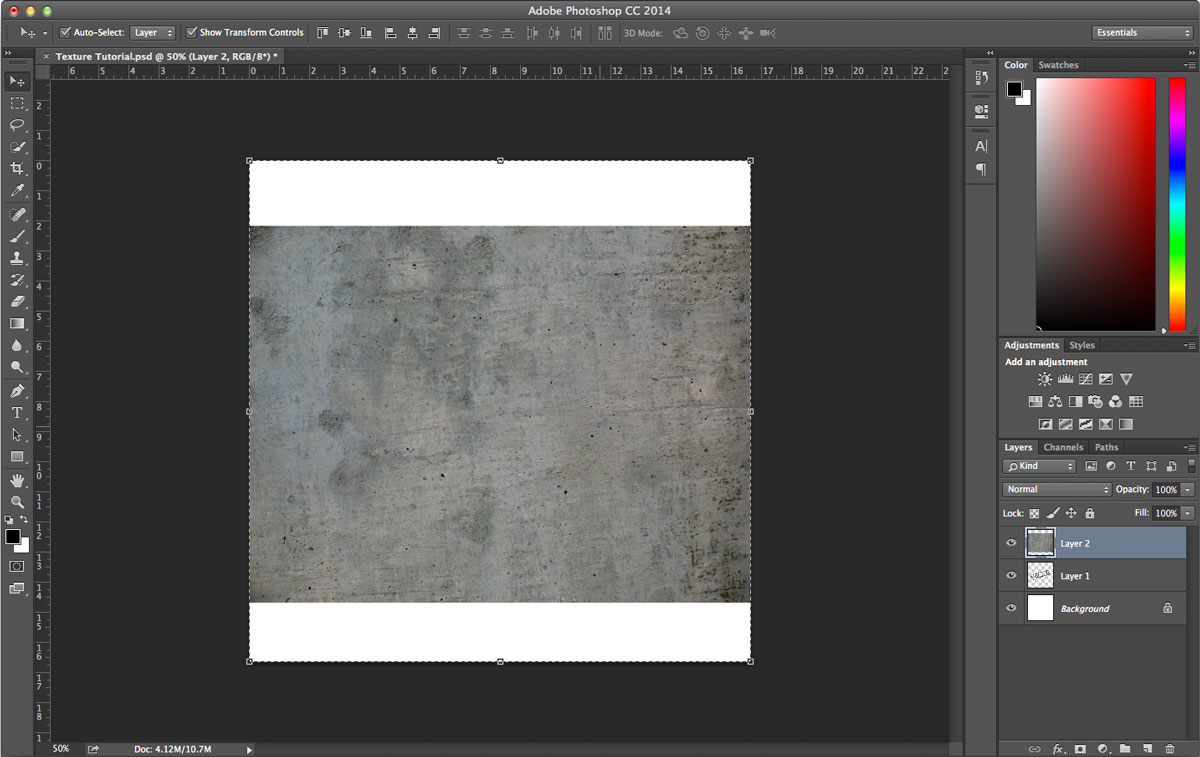This screenshot has width=1200, height=757.
Task: Toggle visibility of Layer 1
Action: (1011, 575)
